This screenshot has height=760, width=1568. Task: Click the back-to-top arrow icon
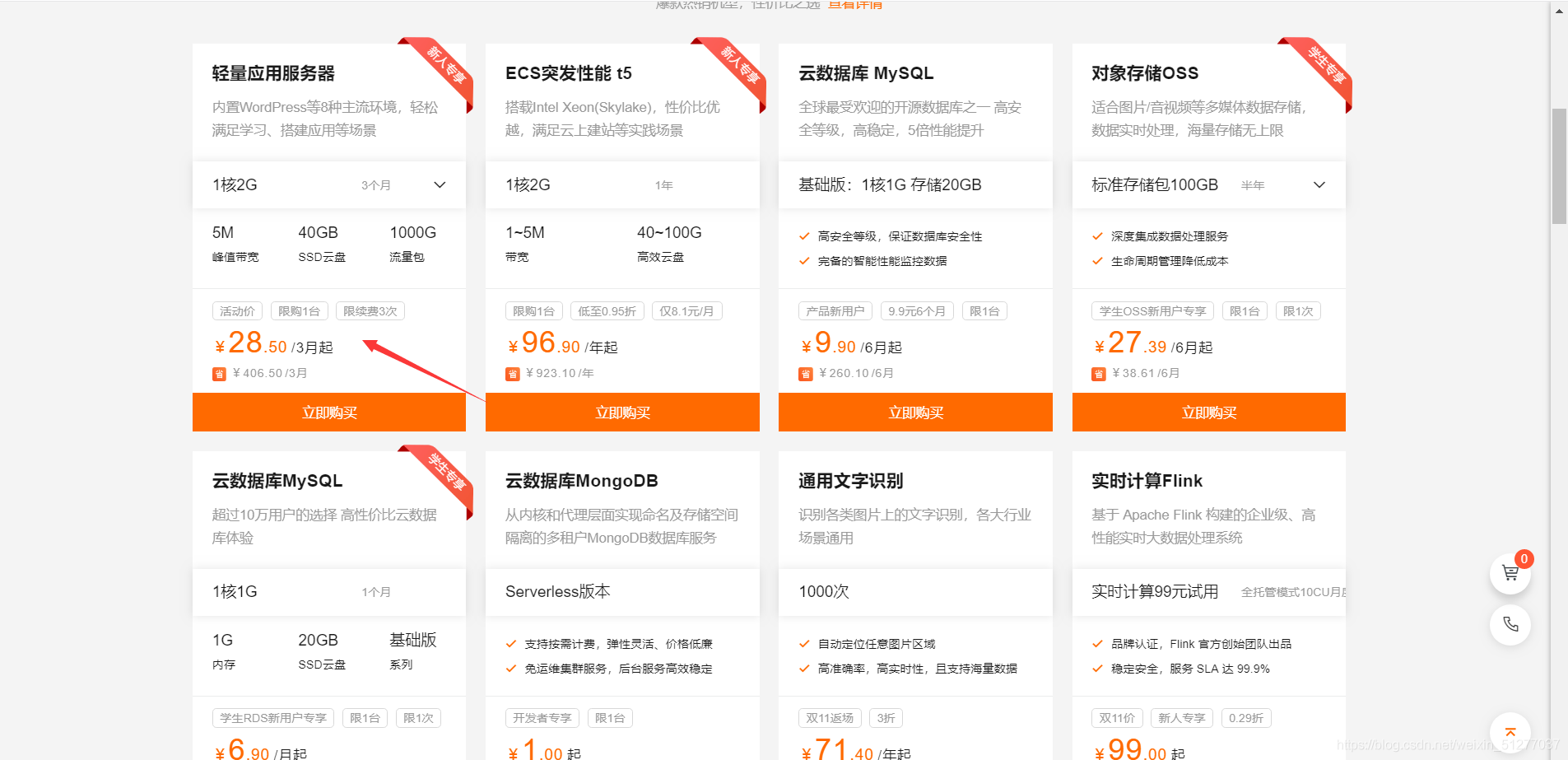click(x=1510, y=732)
